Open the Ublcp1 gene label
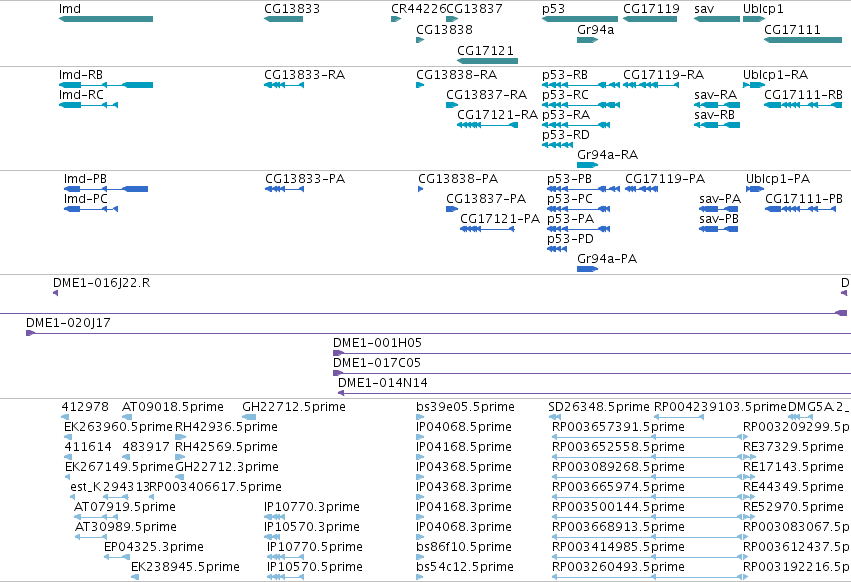Screen dimensions: 851x582 (763, 9)
